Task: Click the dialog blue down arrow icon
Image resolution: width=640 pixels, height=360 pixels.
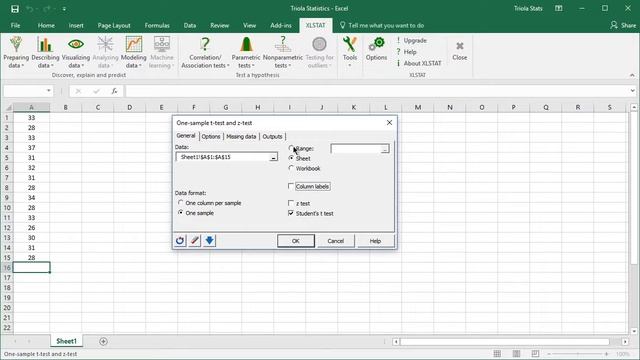Action: pyautogui.click(x=209, y=240)
